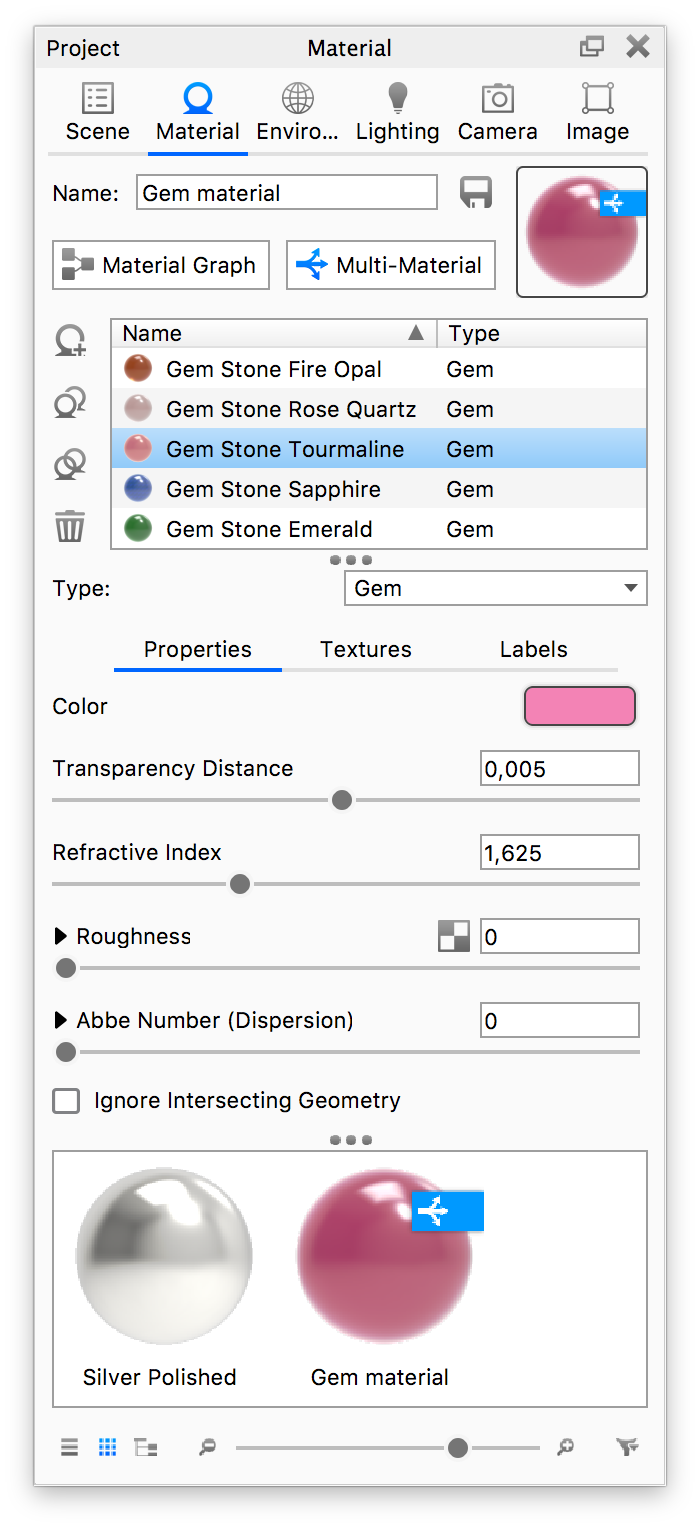Enable Ignore Intersecting Geometry checkbox
Screen dimensions: 700x1528
[67, 1101]
